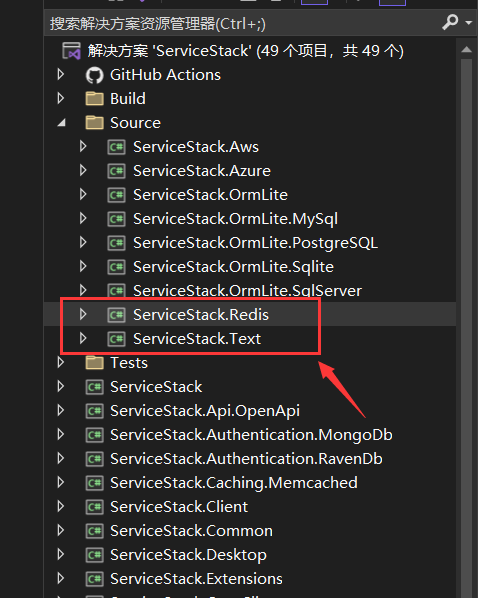Click the ServiceStack.OrmLite.MySql C# icon
This screenshot has width=478, height=598.
click(116, 219)
